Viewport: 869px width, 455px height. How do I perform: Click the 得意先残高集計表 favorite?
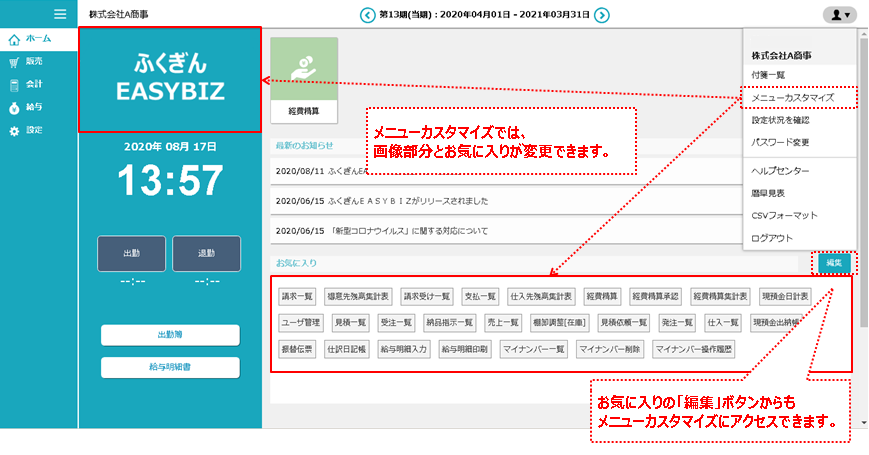coord(358,296)
